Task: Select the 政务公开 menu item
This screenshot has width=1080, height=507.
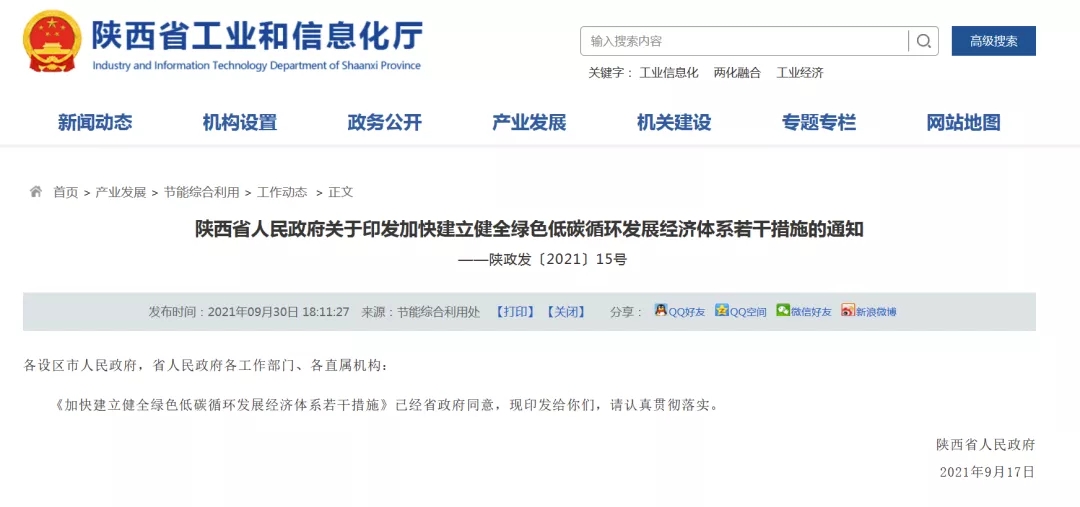Action: tap(384, 123)
